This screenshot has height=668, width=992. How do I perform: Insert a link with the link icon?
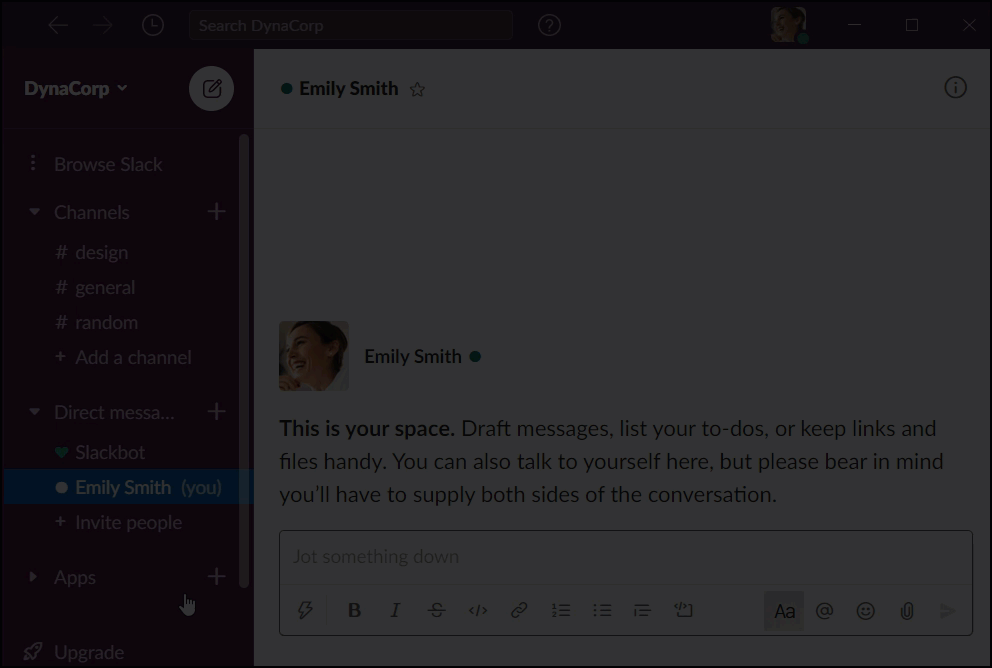(x=519, y=610)
